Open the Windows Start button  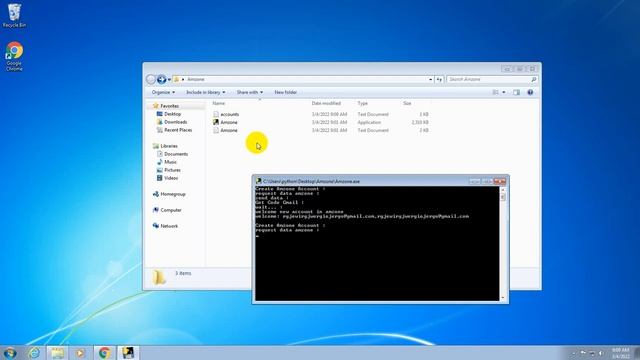coord(10,353)
